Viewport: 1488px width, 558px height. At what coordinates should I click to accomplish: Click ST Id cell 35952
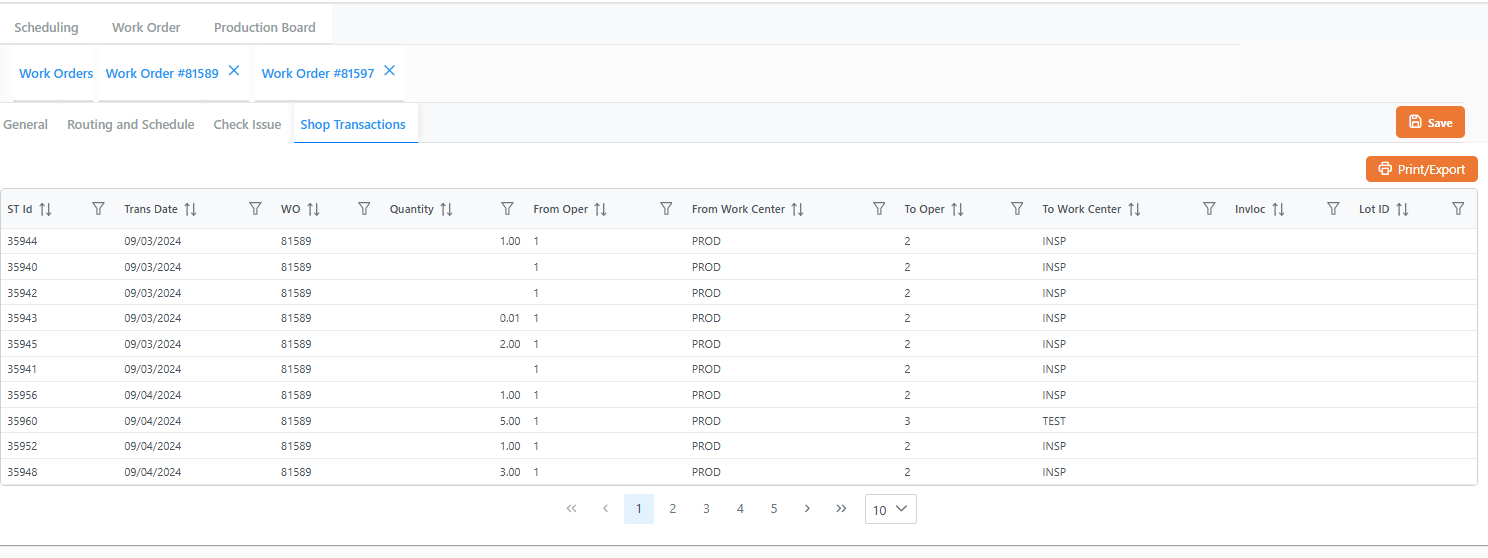coord(22,446)
